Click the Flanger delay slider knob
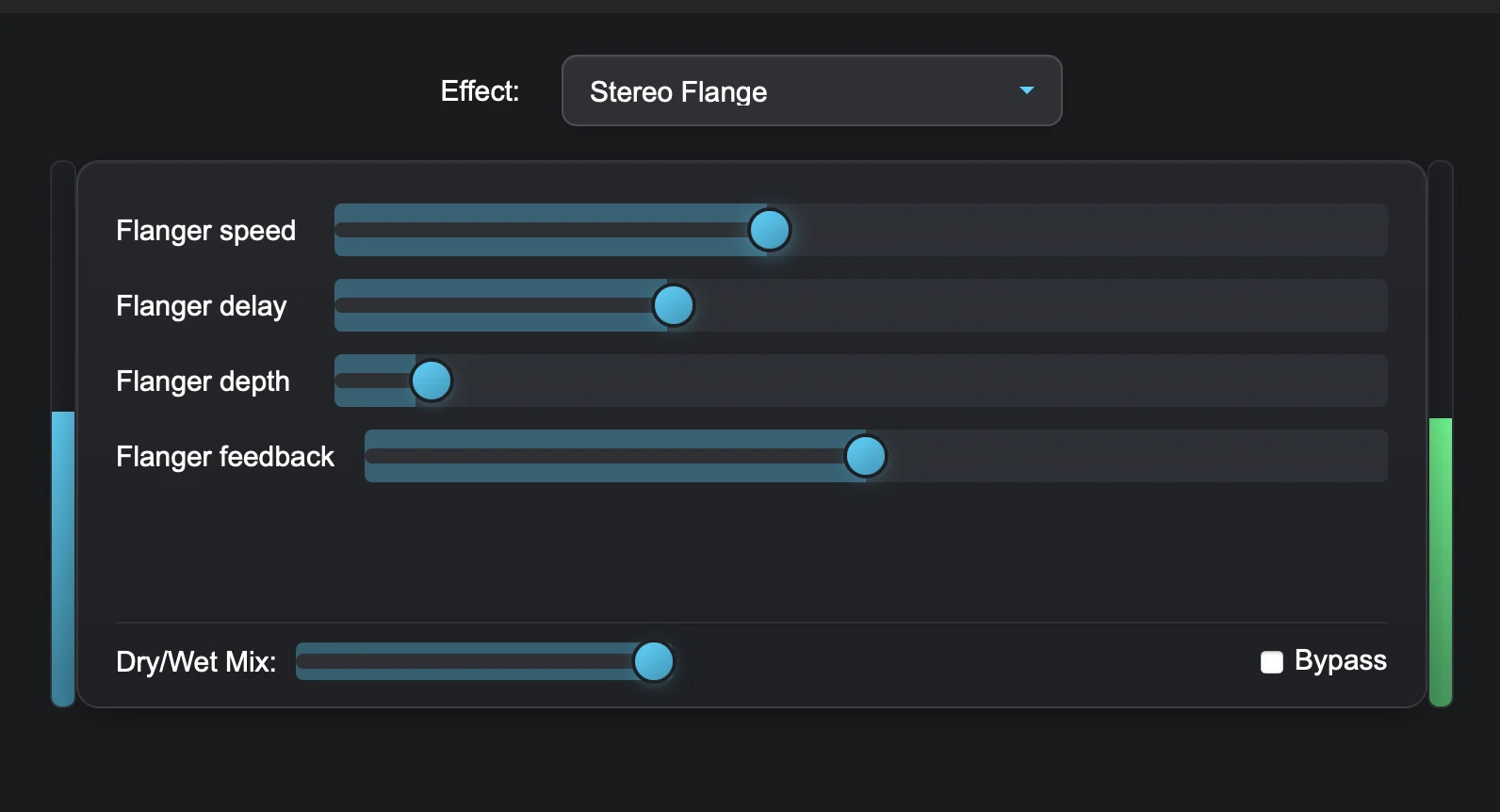1500x812 pixels. (674, 305)
